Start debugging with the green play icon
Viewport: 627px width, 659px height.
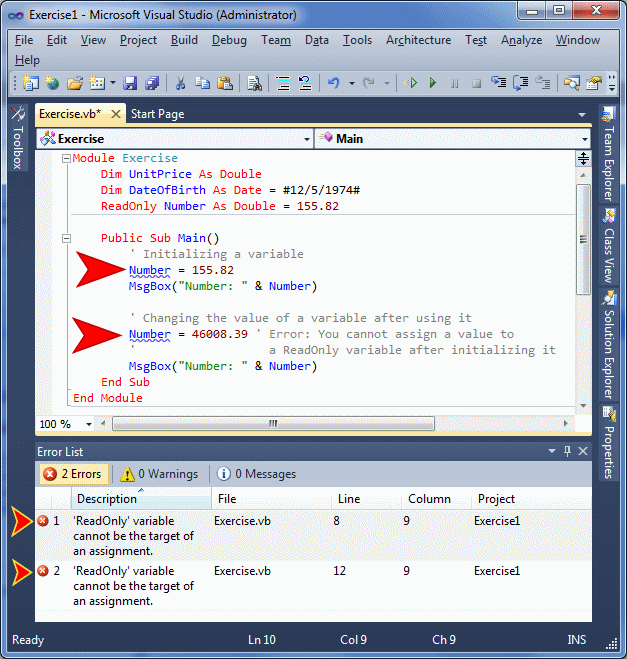pos(432,83)
